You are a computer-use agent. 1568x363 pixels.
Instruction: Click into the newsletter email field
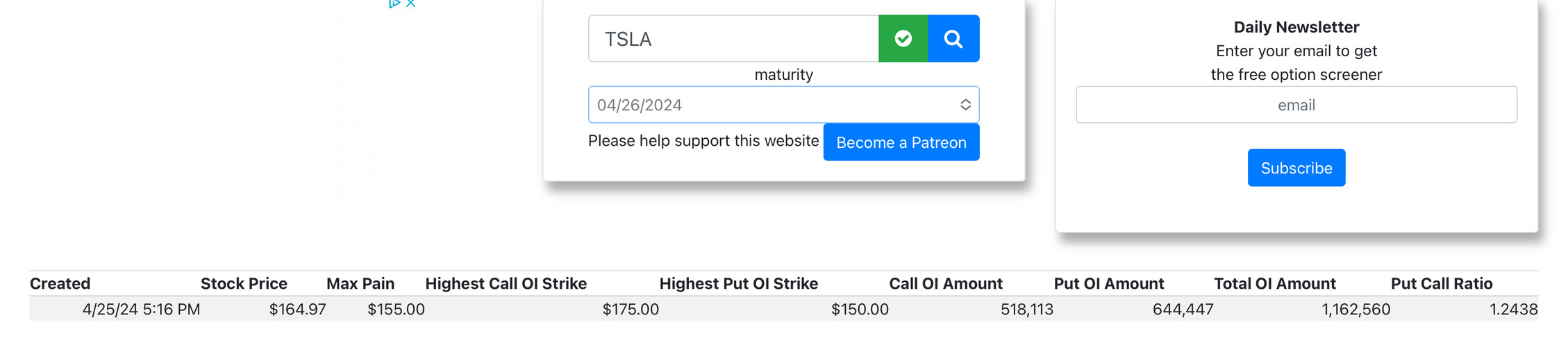[x=1296, y=105]
